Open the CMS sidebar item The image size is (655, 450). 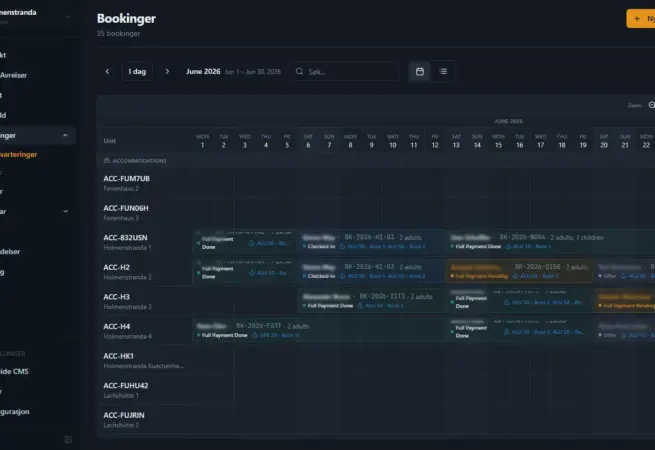pos(14,371)
